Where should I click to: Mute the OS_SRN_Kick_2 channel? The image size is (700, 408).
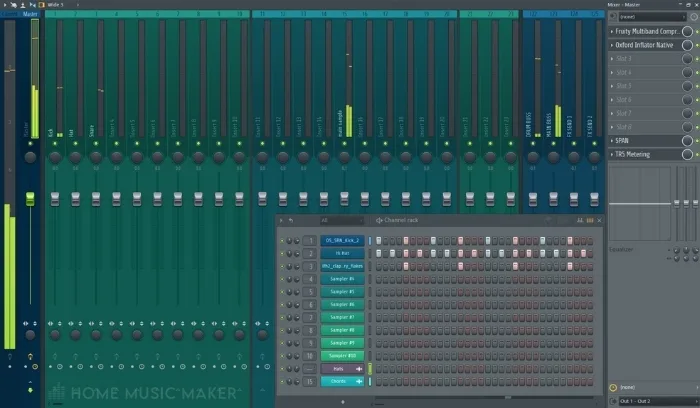282,241
